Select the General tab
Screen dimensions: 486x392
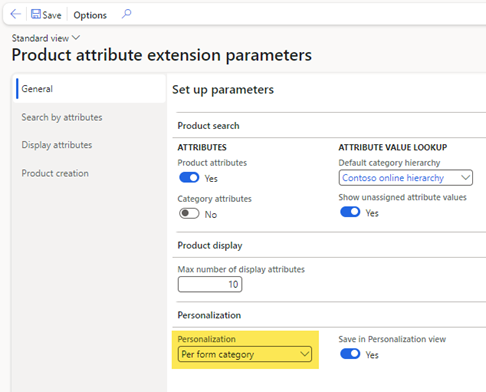89,89
